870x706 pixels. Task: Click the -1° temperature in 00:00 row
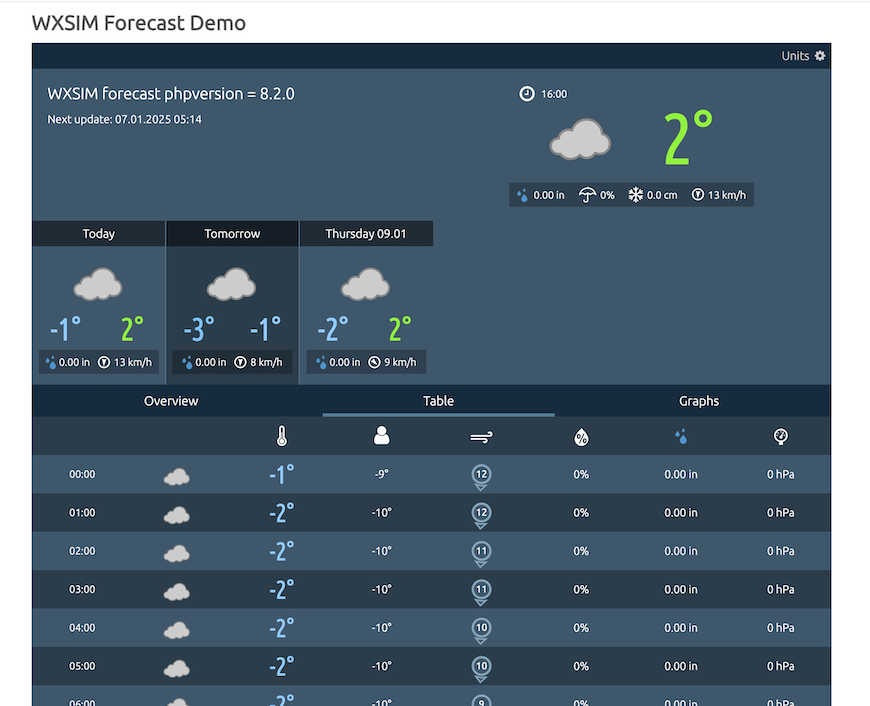click(x=281, y=475)
